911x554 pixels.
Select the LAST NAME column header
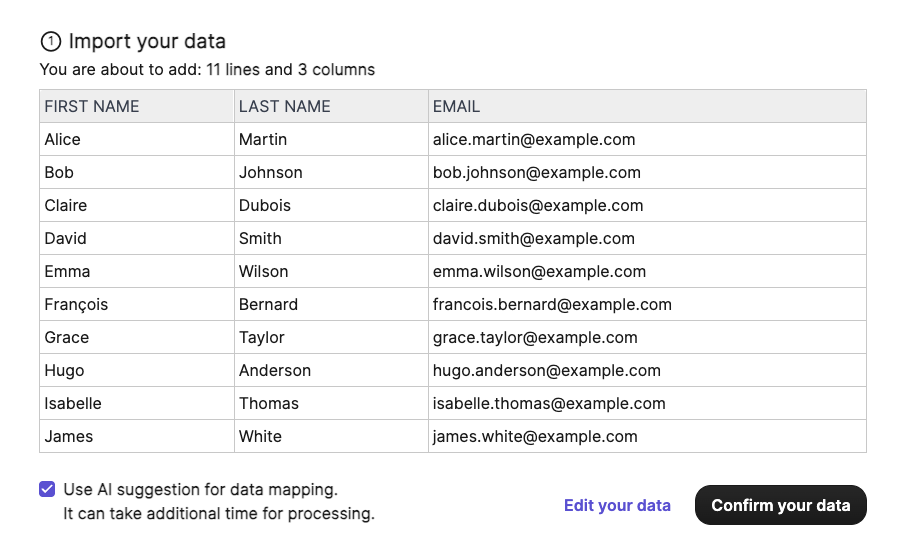coord(285,106)
